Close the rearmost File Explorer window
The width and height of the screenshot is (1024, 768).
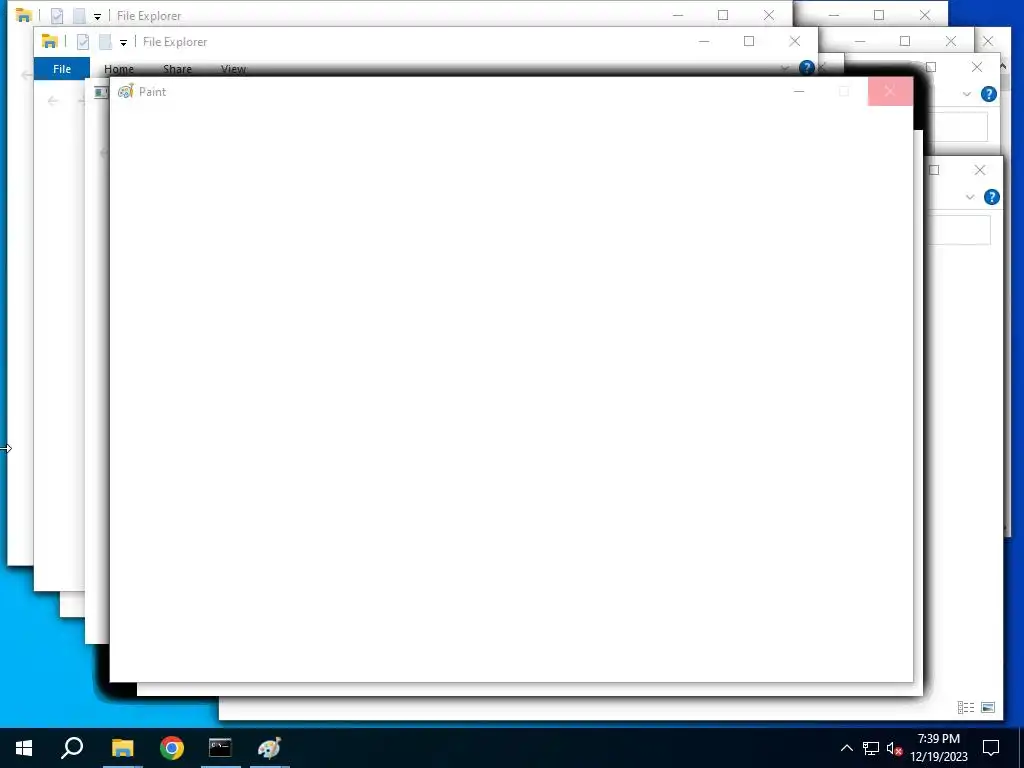point(769,15)
